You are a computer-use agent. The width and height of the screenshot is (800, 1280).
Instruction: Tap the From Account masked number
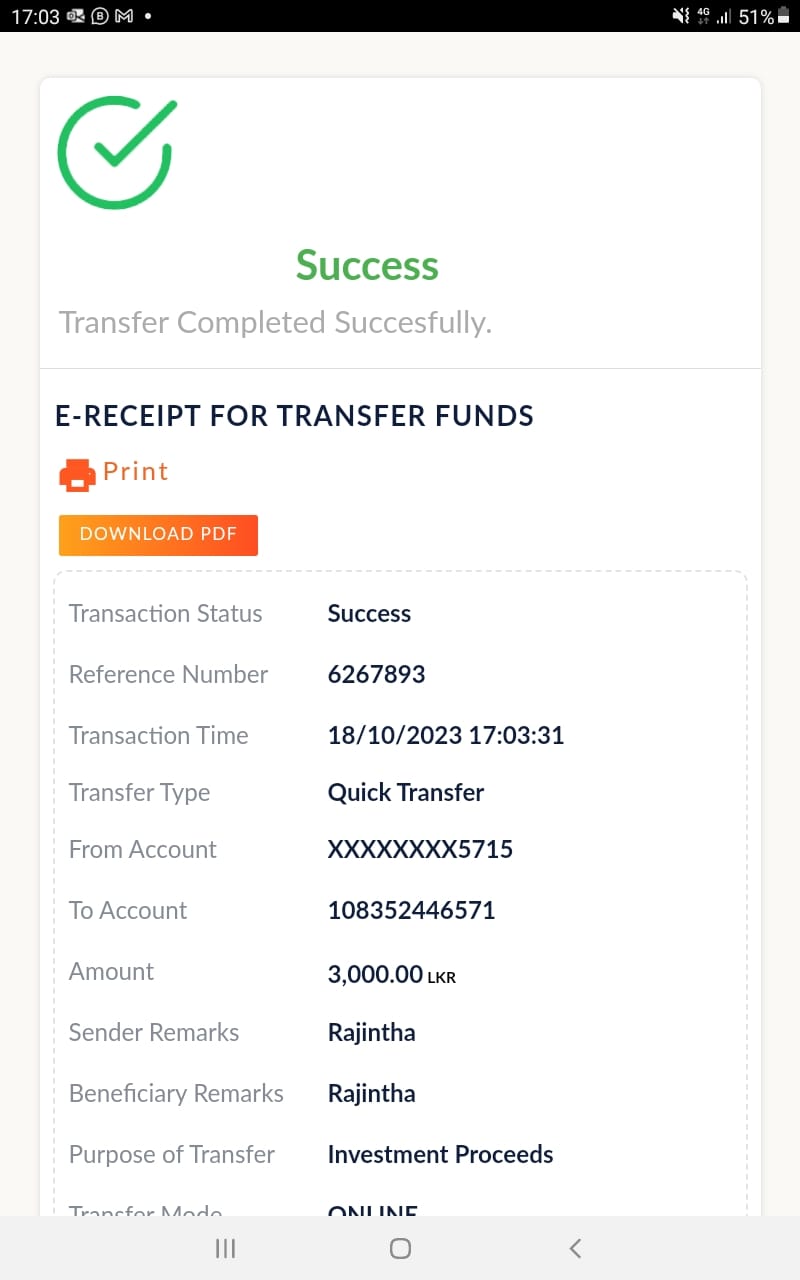coord(420,850)
